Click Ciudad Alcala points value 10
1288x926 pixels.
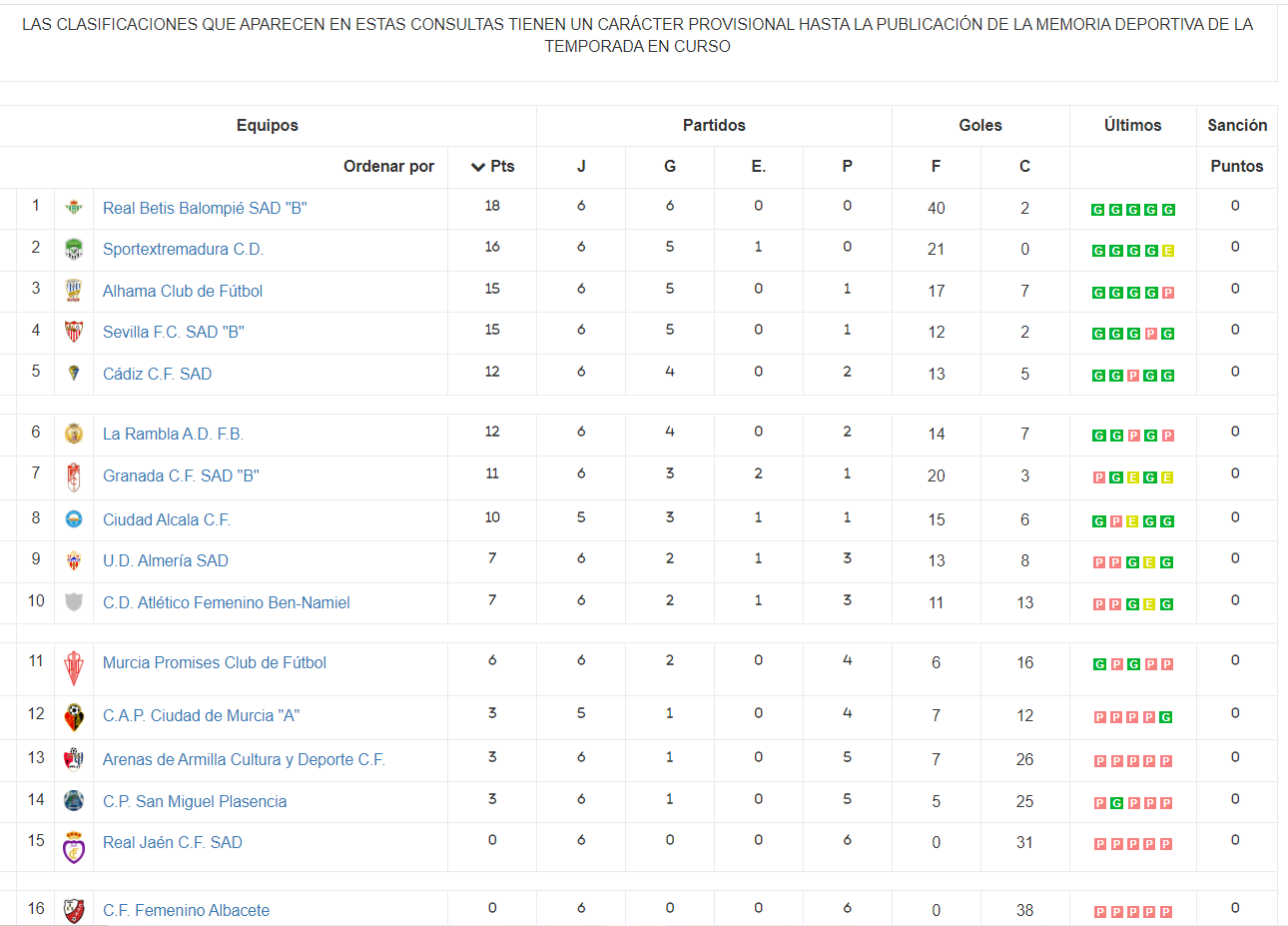point(492,517)
